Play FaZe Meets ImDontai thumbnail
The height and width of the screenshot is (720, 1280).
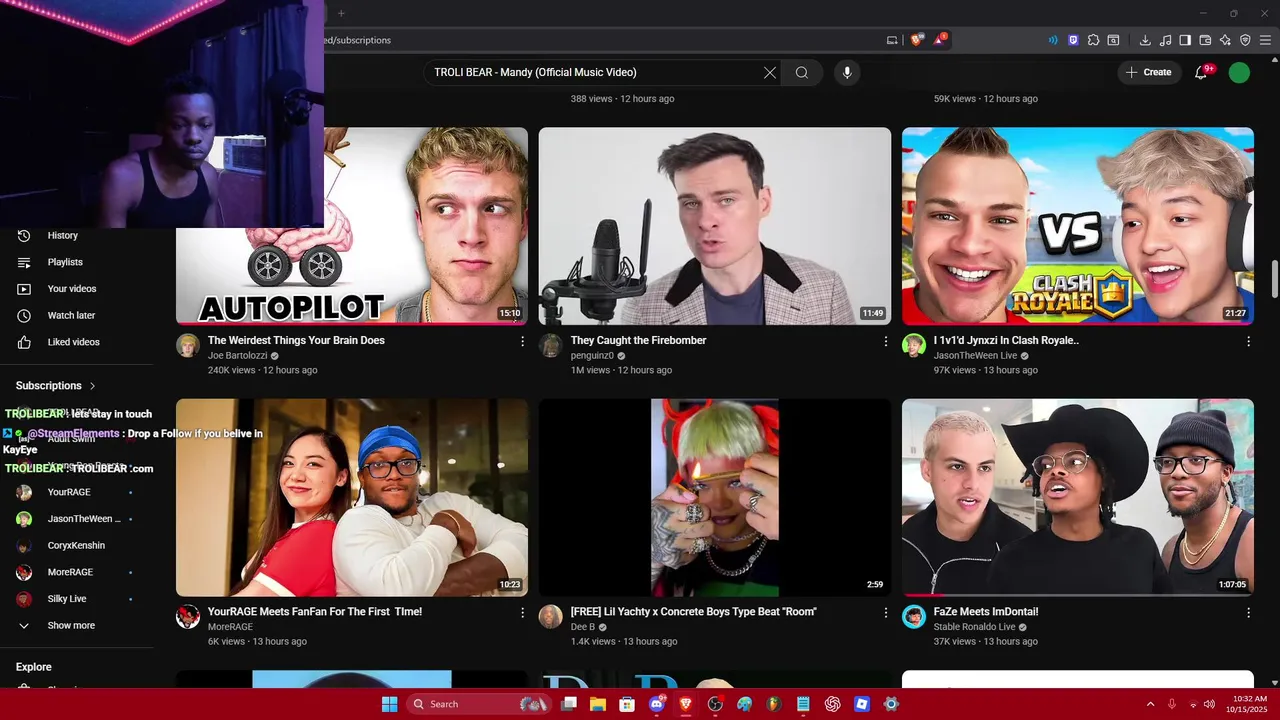(1078, 498)
